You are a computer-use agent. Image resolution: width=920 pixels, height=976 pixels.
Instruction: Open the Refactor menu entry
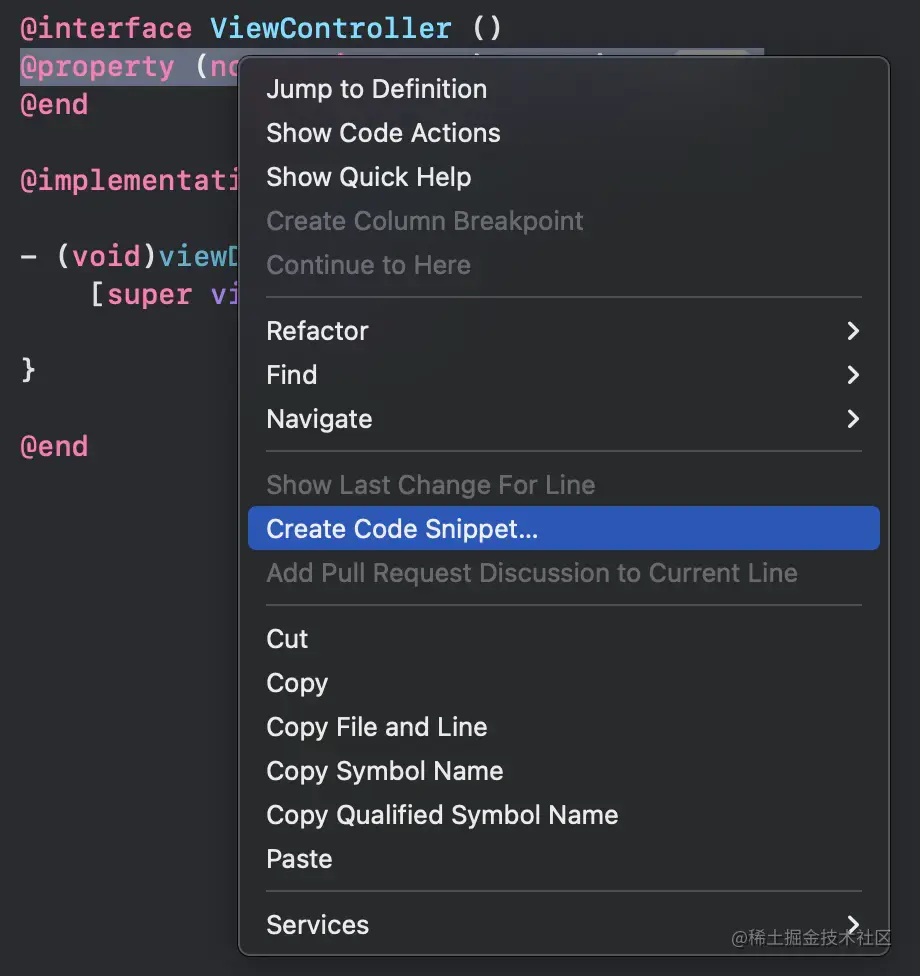pos(563,331)
